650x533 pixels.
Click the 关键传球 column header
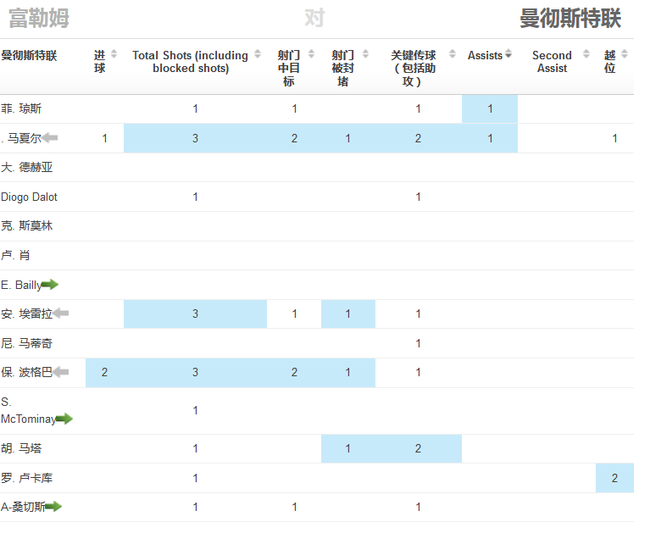click(x=413, y=68)
